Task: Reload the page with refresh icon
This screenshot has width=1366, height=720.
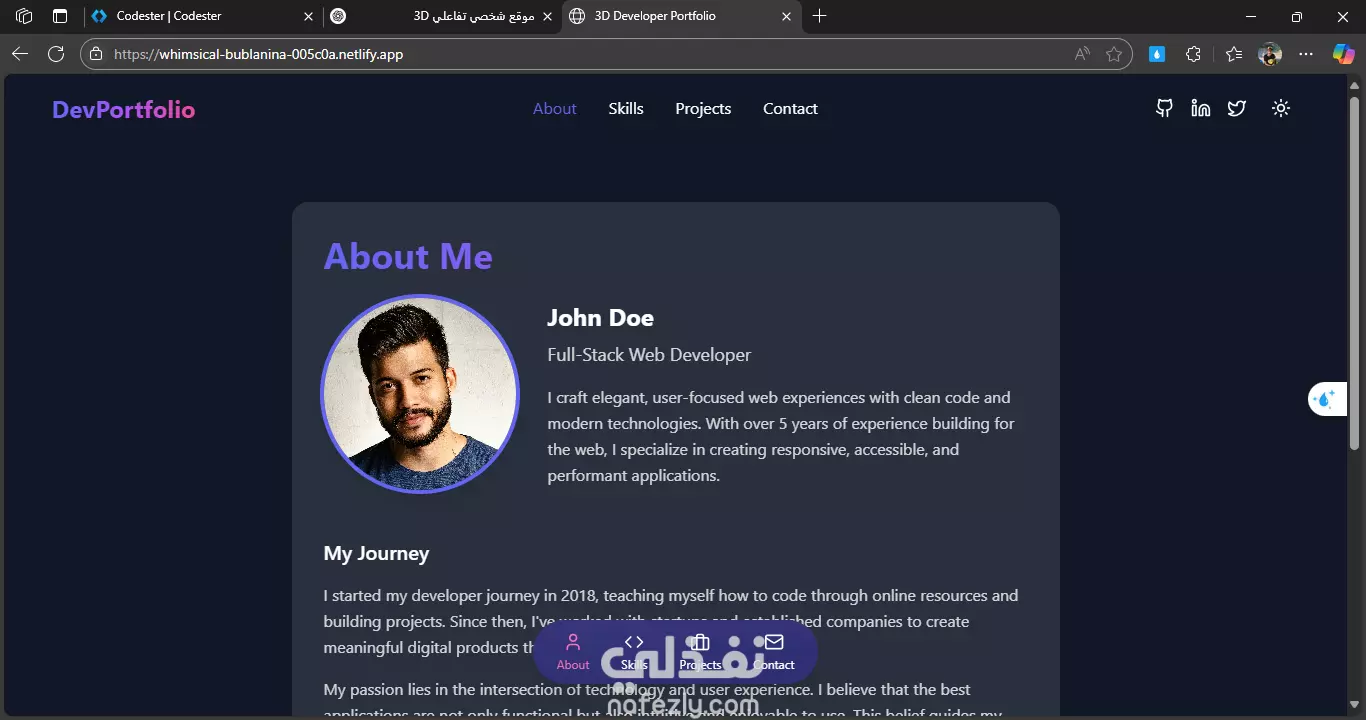Action: point(56,54)
